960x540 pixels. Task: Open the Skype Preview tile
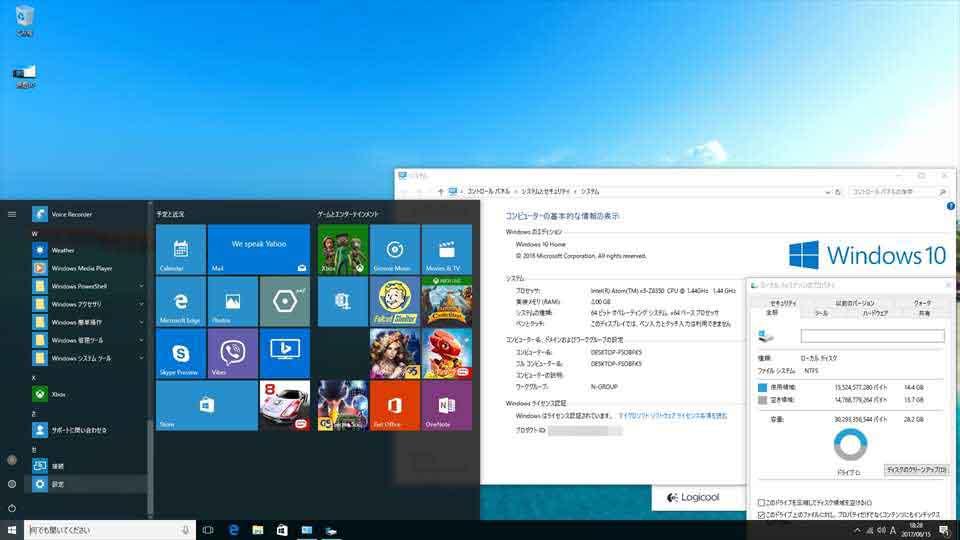[x=181, y=353]
